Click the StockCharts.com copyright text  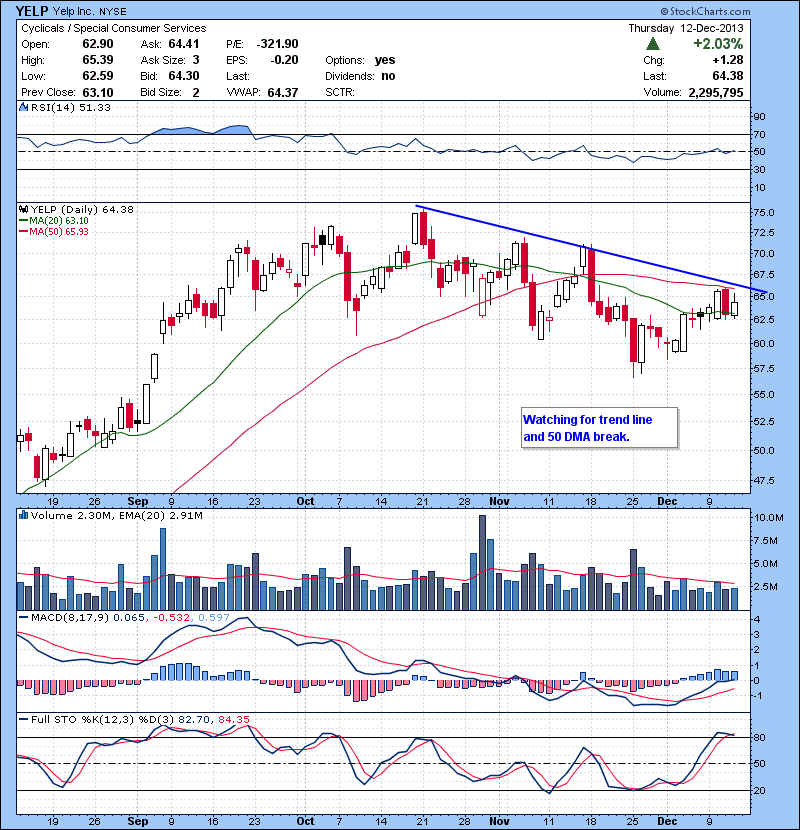(705, 11)
